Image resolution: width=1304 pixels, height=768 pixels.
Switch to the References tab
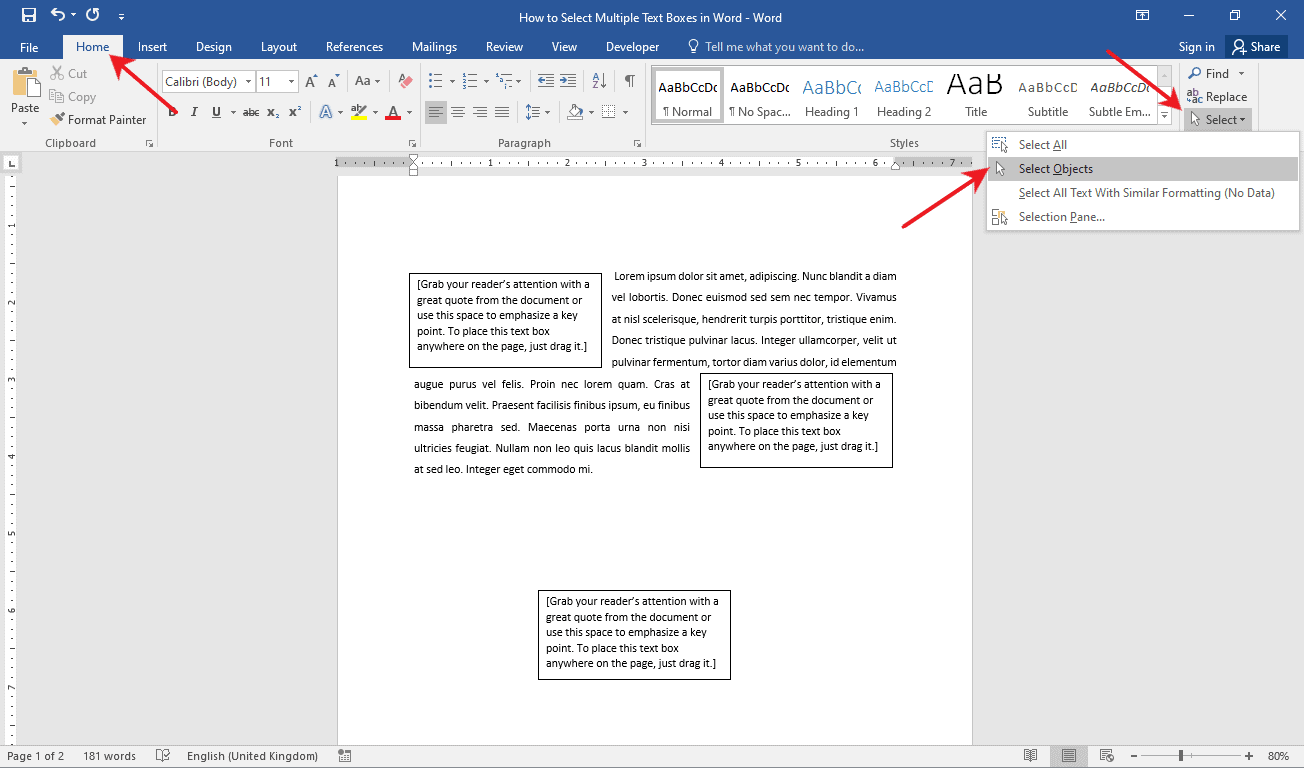point(354,47)
